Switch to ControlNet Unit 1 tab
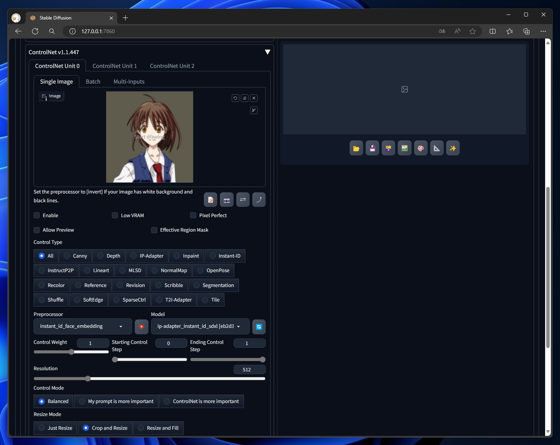Image resolution: width=560 pixels, height=445 pixels. pyautogui.click(x=114, y=66)
